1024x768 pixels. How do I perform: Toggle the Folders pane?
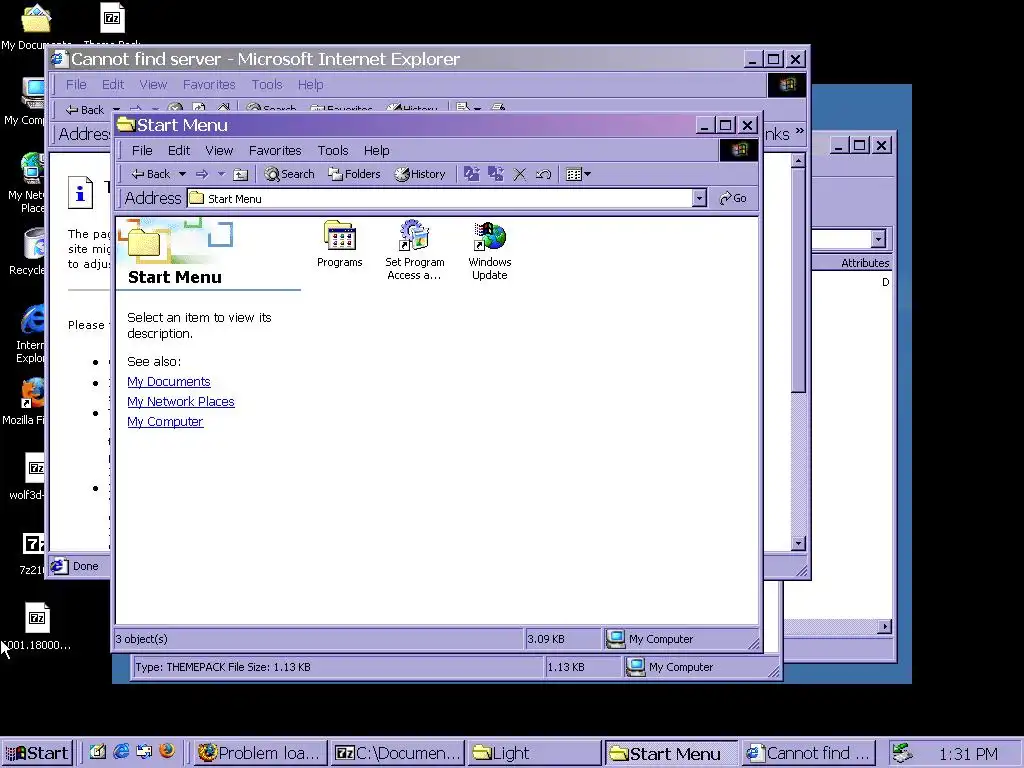point(355,174)
